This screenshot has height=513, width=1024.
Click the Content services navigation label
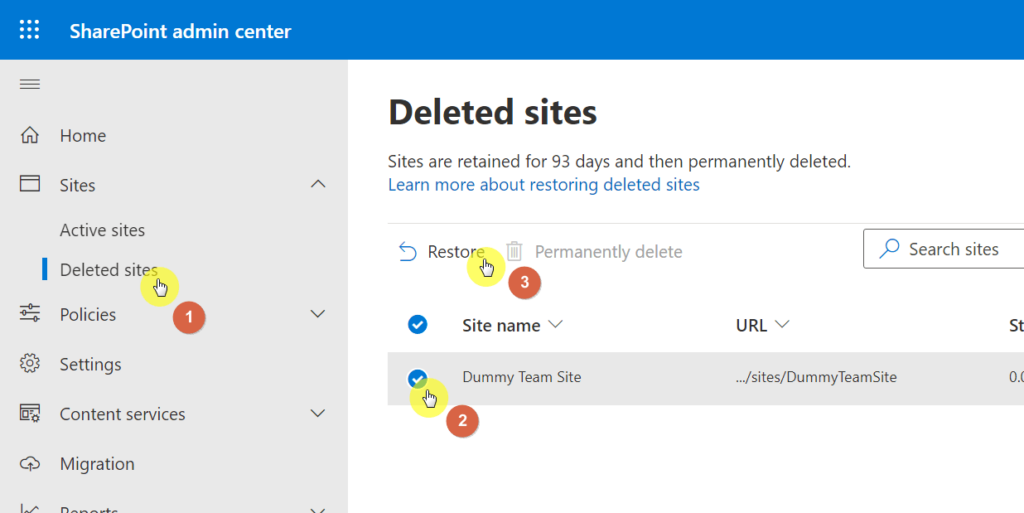(122, 414)
